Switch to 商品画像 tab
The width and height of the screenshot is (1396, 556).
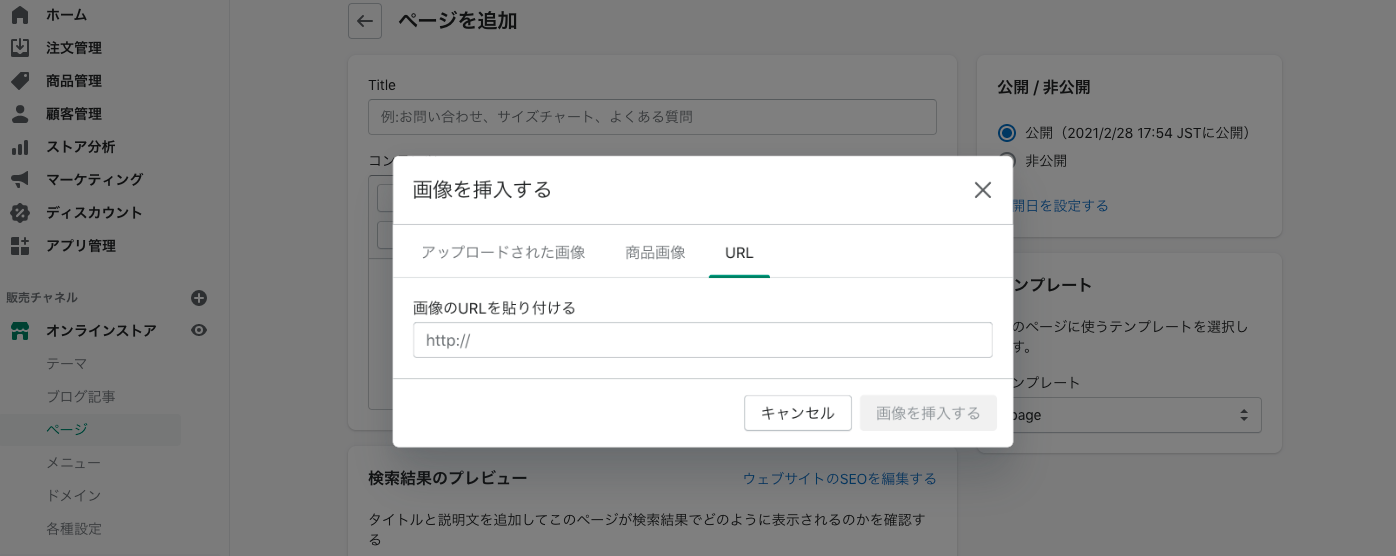tap(655, 253)
